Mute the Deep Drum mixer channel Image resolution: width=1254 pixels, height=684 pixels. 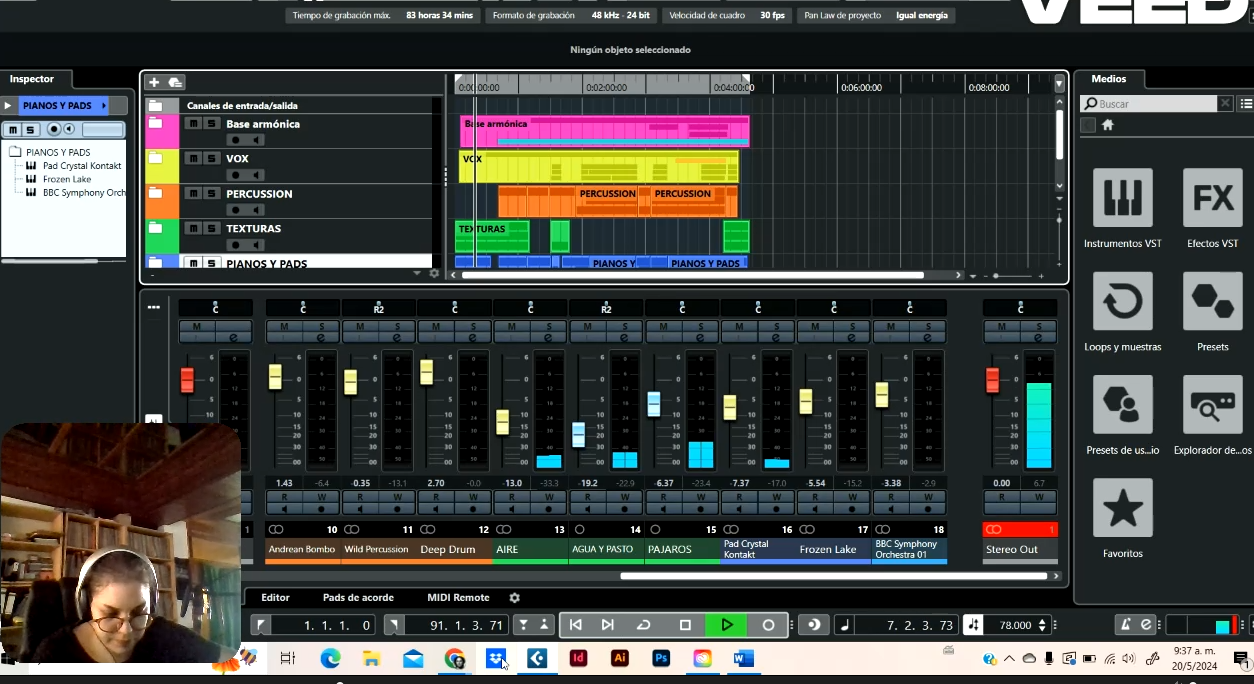click(x=436, y=326)
